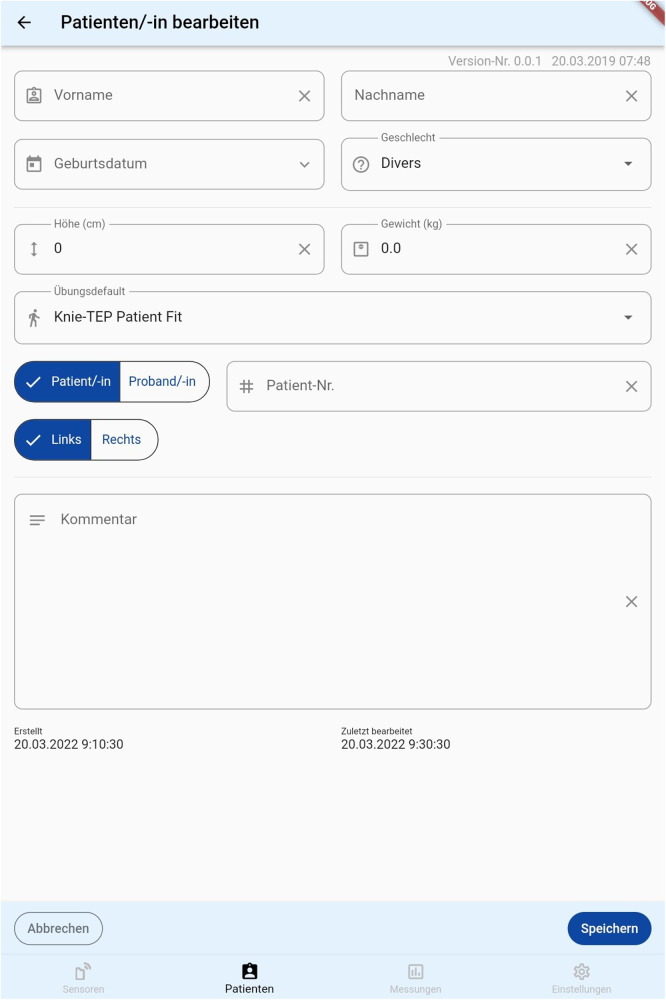Expand the Übungsdefault dropdown
Screen dimensions: 666x1000
click(332, 318)
